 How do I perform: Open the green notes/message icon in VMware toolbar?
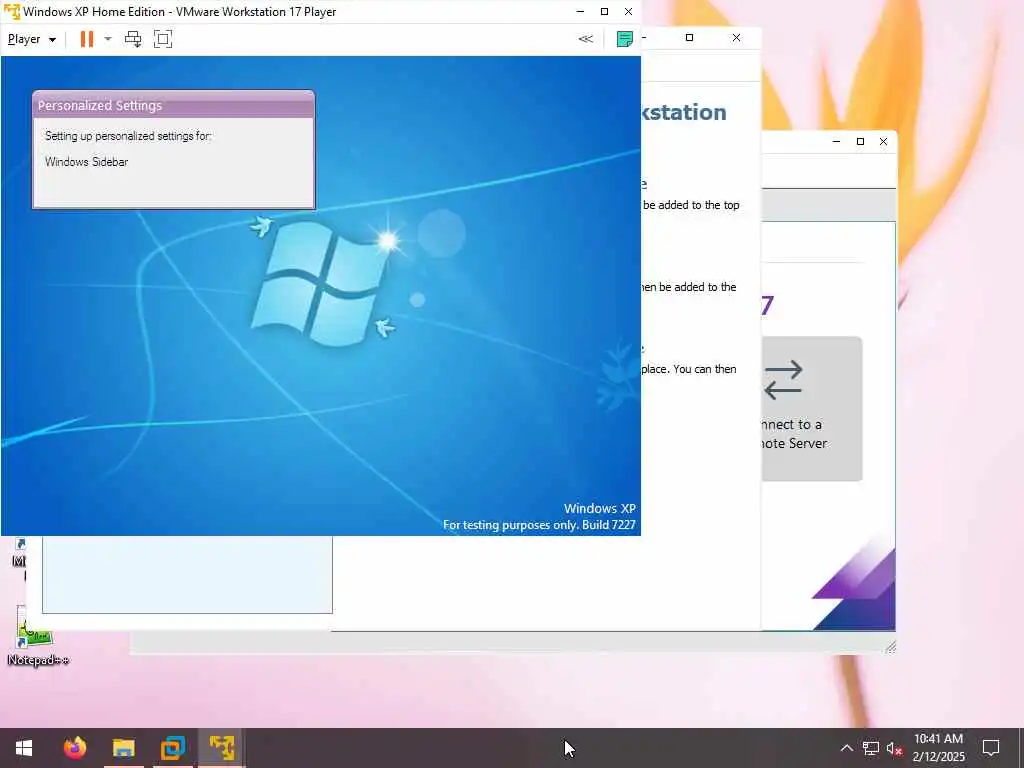click(x=624, y=39)
